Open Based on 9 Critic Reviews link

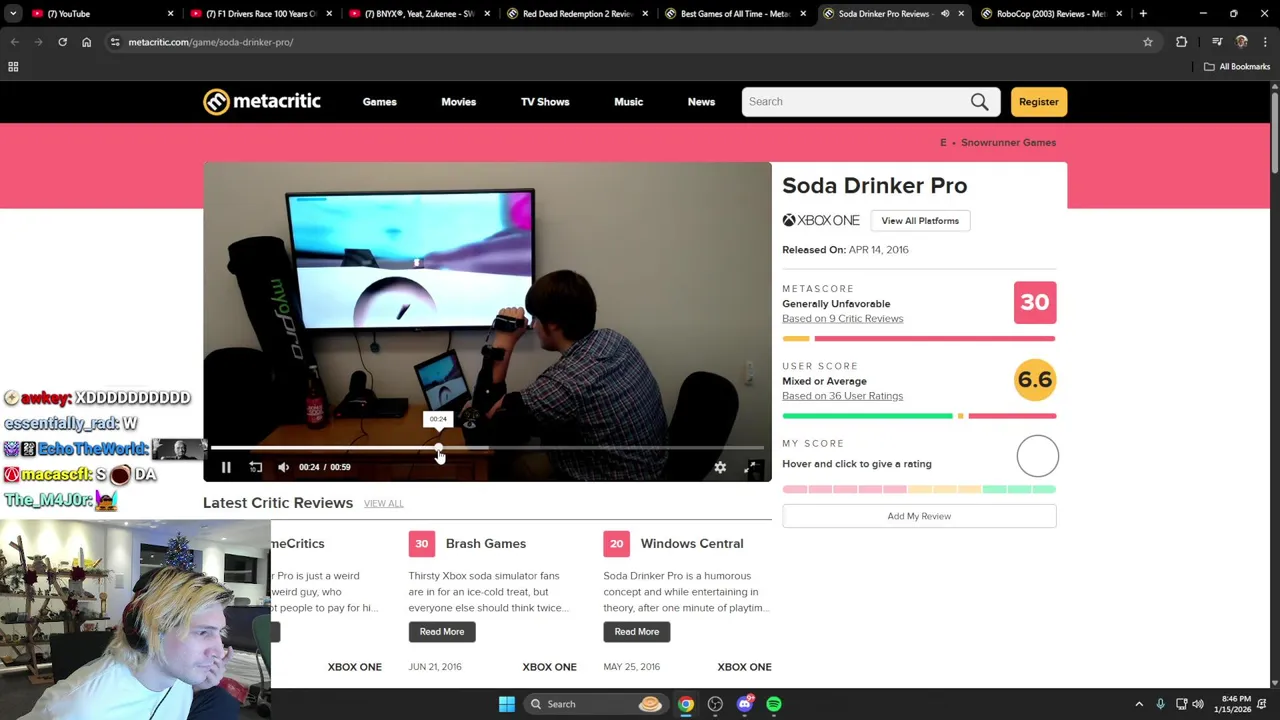coord(842,319)
